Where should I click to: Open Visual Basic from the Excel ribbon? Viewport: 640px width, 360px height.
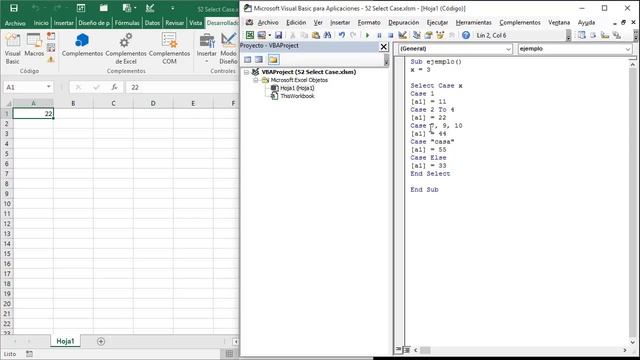point(12,49)
